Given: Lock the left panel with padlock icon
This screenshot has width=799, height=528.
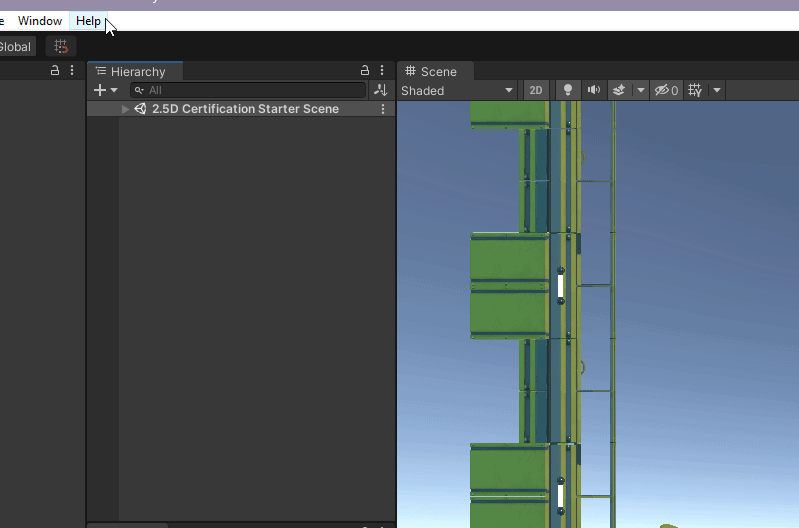Looking at the screenshot, I should click(55, 70).
